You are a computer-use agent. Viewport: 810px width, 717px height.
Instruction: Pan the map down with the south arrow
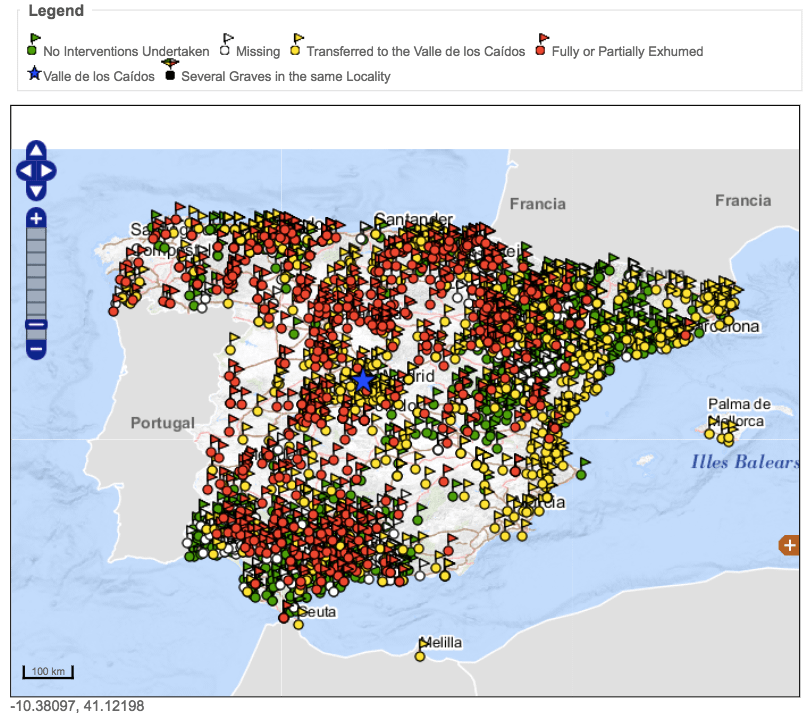[x=36, y=191]
